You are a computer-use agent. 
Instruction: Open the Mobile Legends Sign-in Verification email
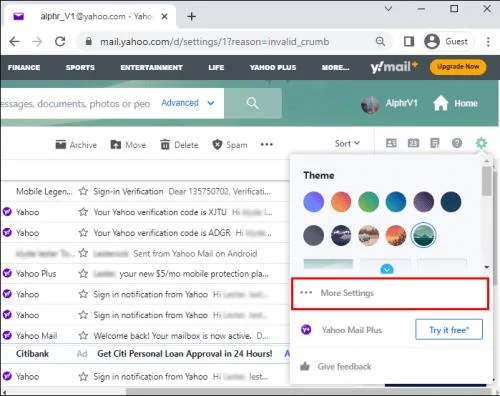[x=145, y=192]
